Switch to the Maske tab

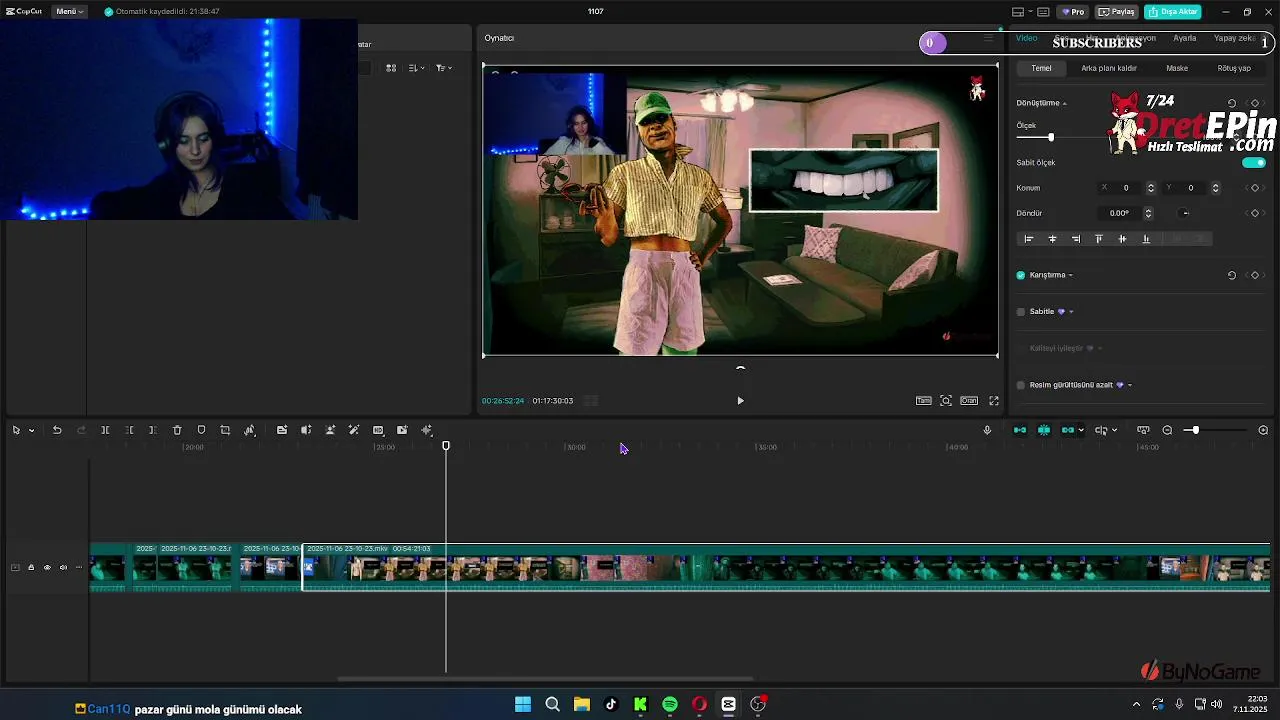(x=1177, y=68)
